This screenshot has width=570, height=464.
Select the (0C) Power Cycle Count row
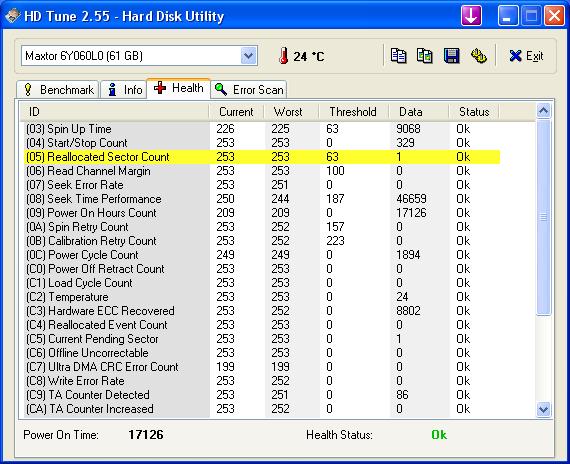(262, 255)
